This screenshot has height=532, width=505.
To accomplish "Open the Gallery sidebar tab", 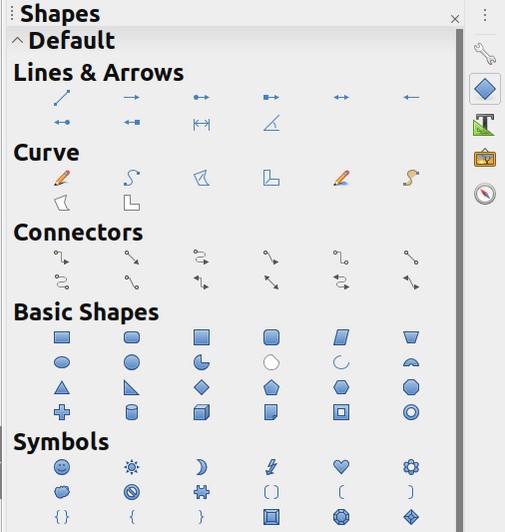I will [485, 158].
